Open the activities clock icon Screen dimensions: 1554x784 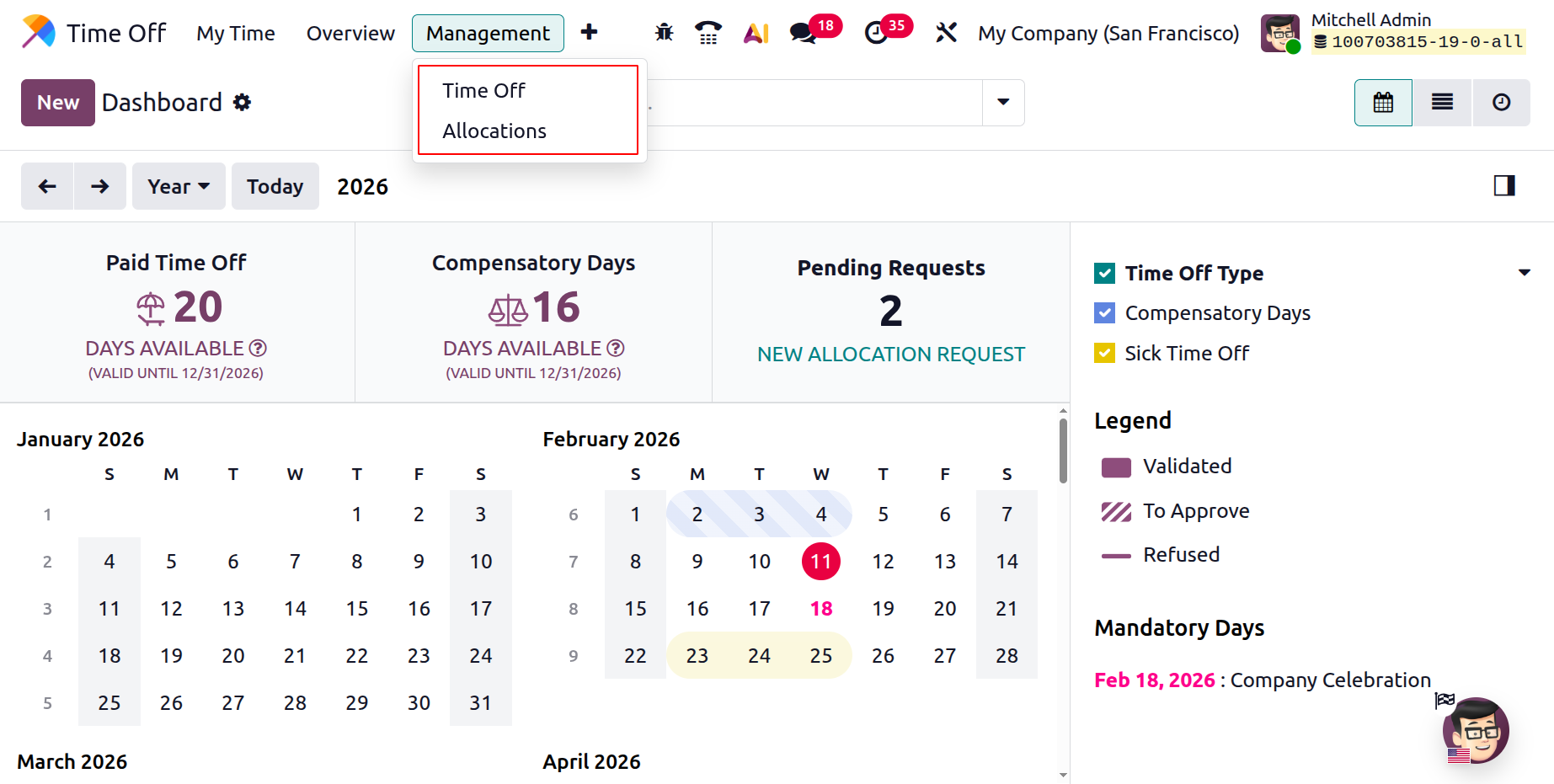tap(876, 33)
